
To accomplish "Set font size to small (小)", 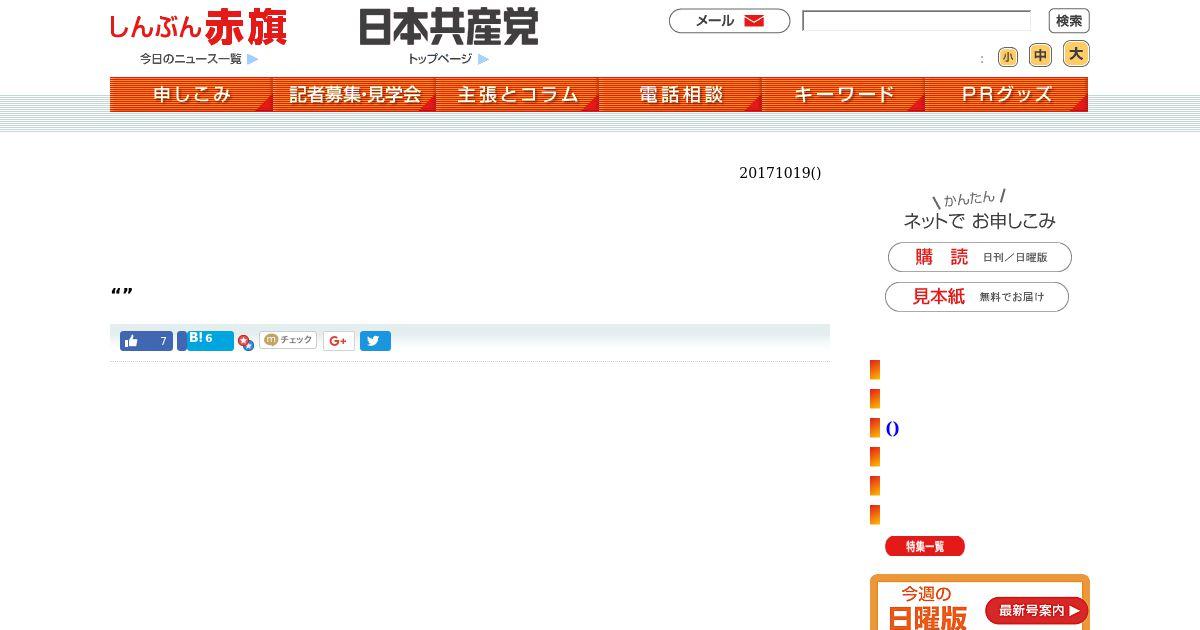I will coord(1007,57).
